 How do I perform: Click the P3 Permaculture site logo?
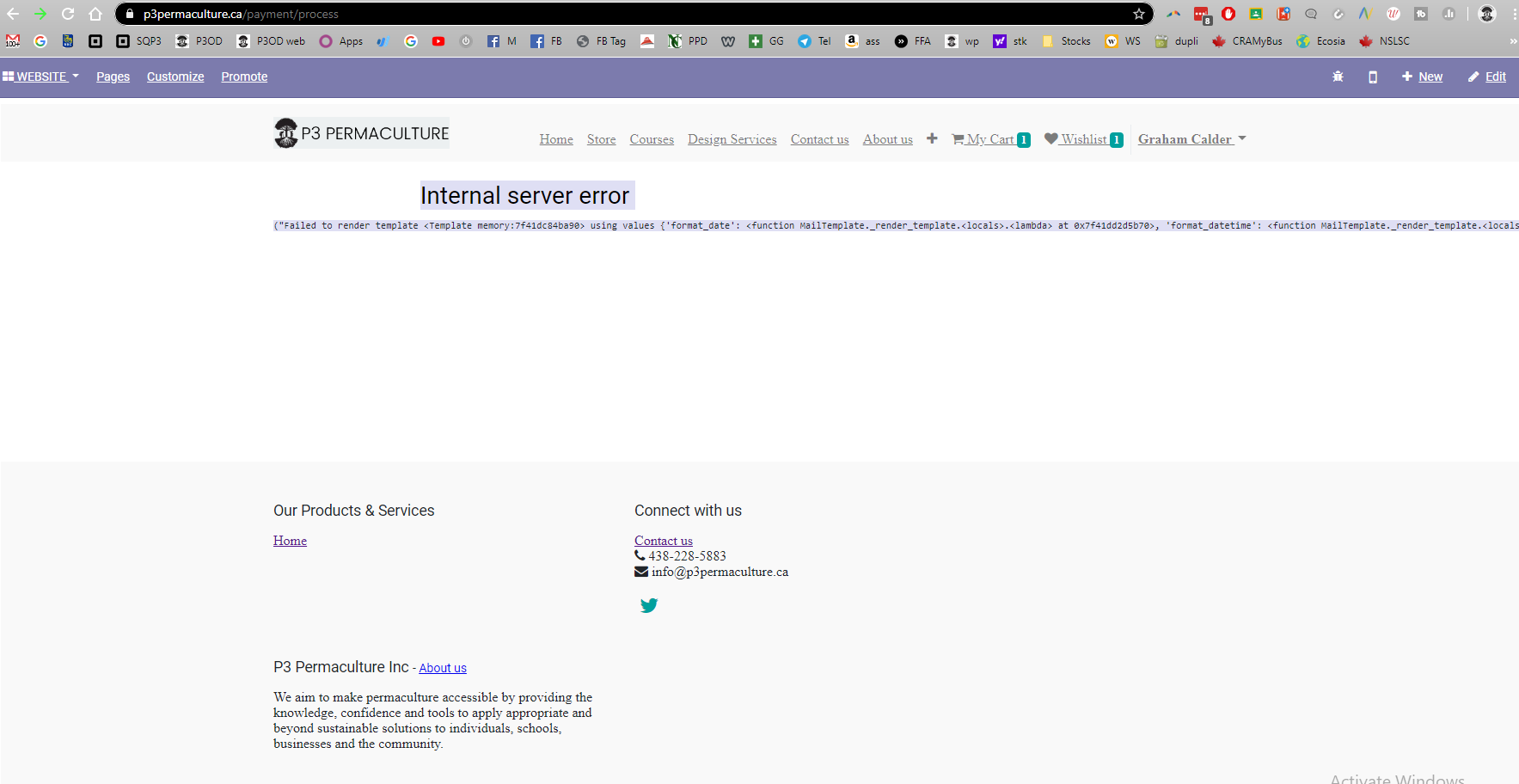click(x=361, y=132)
